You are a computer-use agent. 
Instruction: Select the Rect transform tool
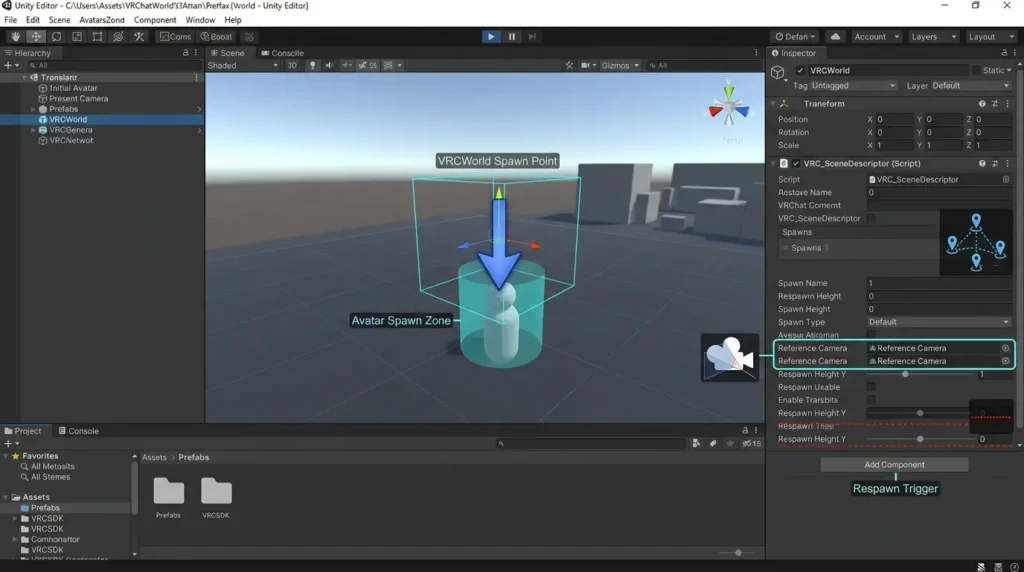tap(97, 37)
